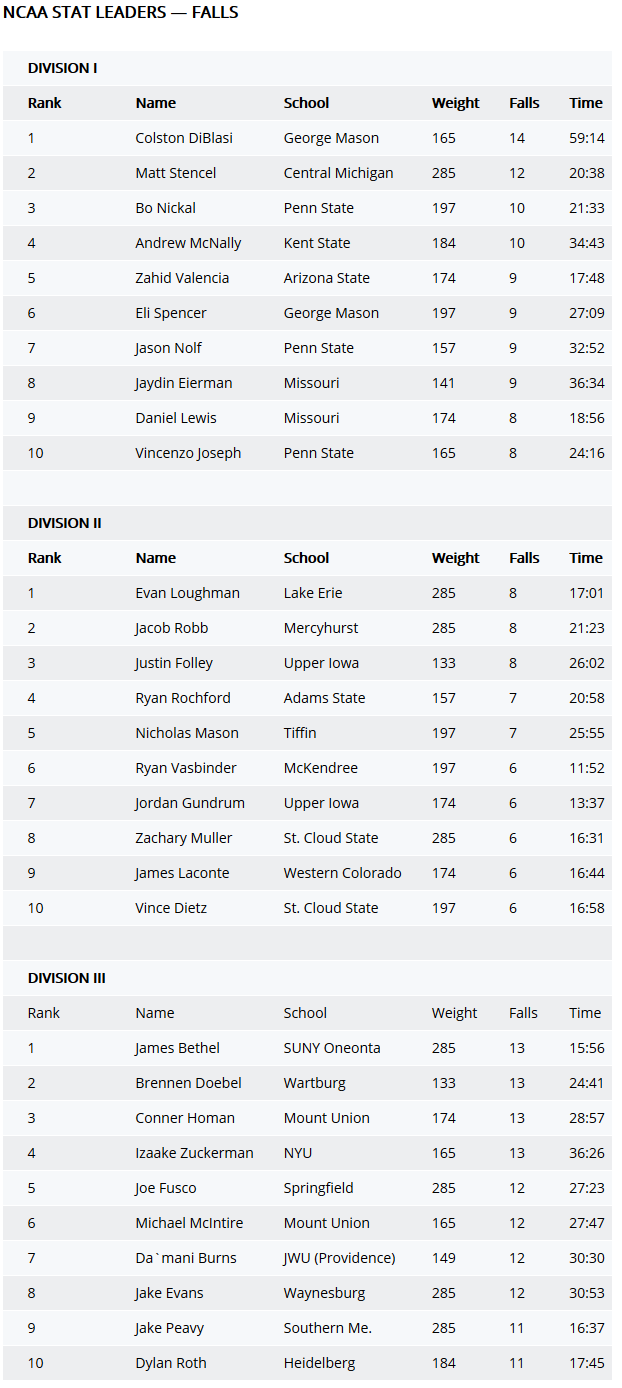Click James Bethel's name

178,1048
